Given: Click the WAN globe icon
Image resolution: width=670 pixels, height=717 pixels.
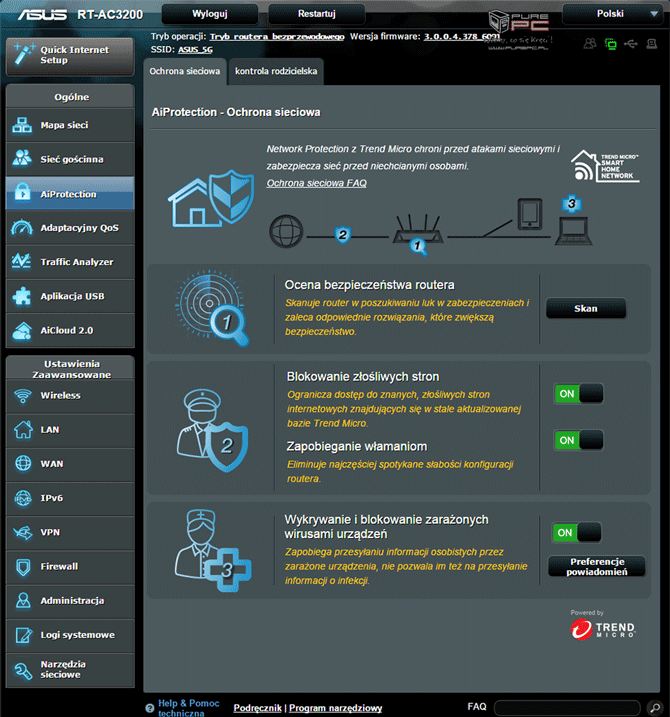Looking at the screenshot, I should click(x=23, y=464).
